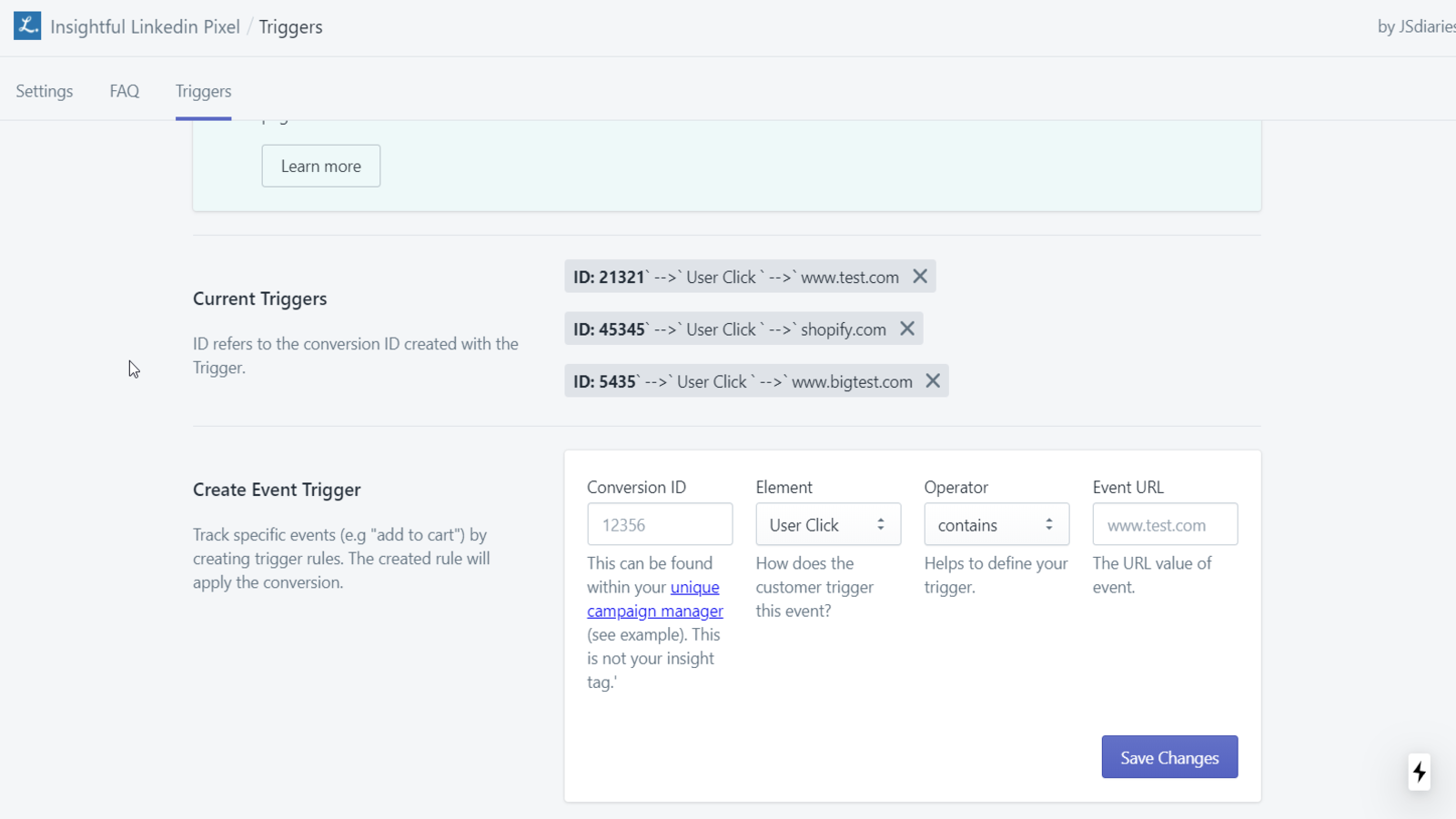Click the ID 21321 trigger tag
The height and width of the screenshot is (819, 1456).
click(x=736, y=277)
